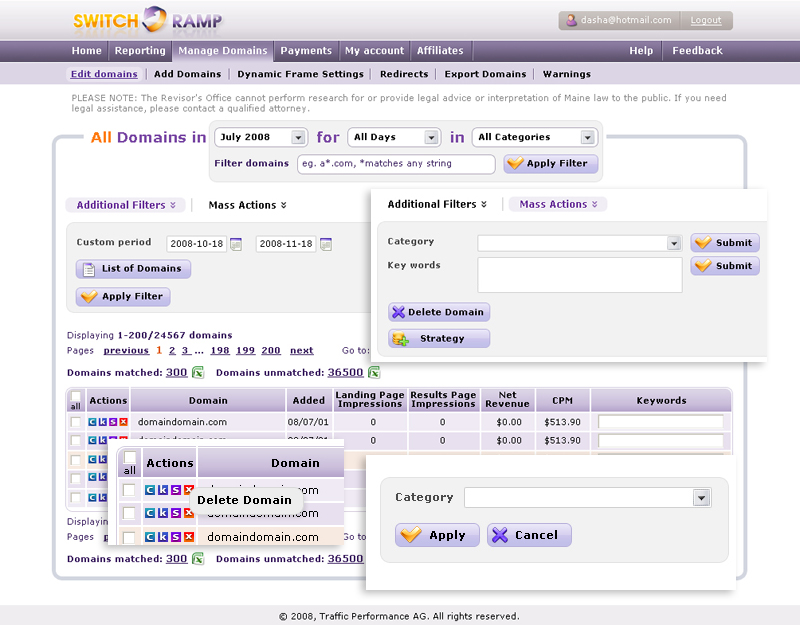The height and width of the screenshot is (625, 800).
Task: Click the 2008-10-18 custom period date field
Action: (x=196, y=244)
